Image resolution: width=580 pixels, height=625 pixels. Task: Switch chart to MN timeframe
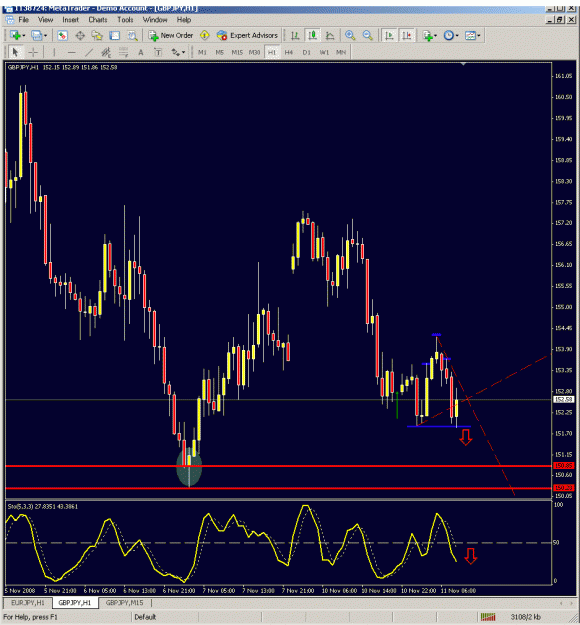coord(341,52)
